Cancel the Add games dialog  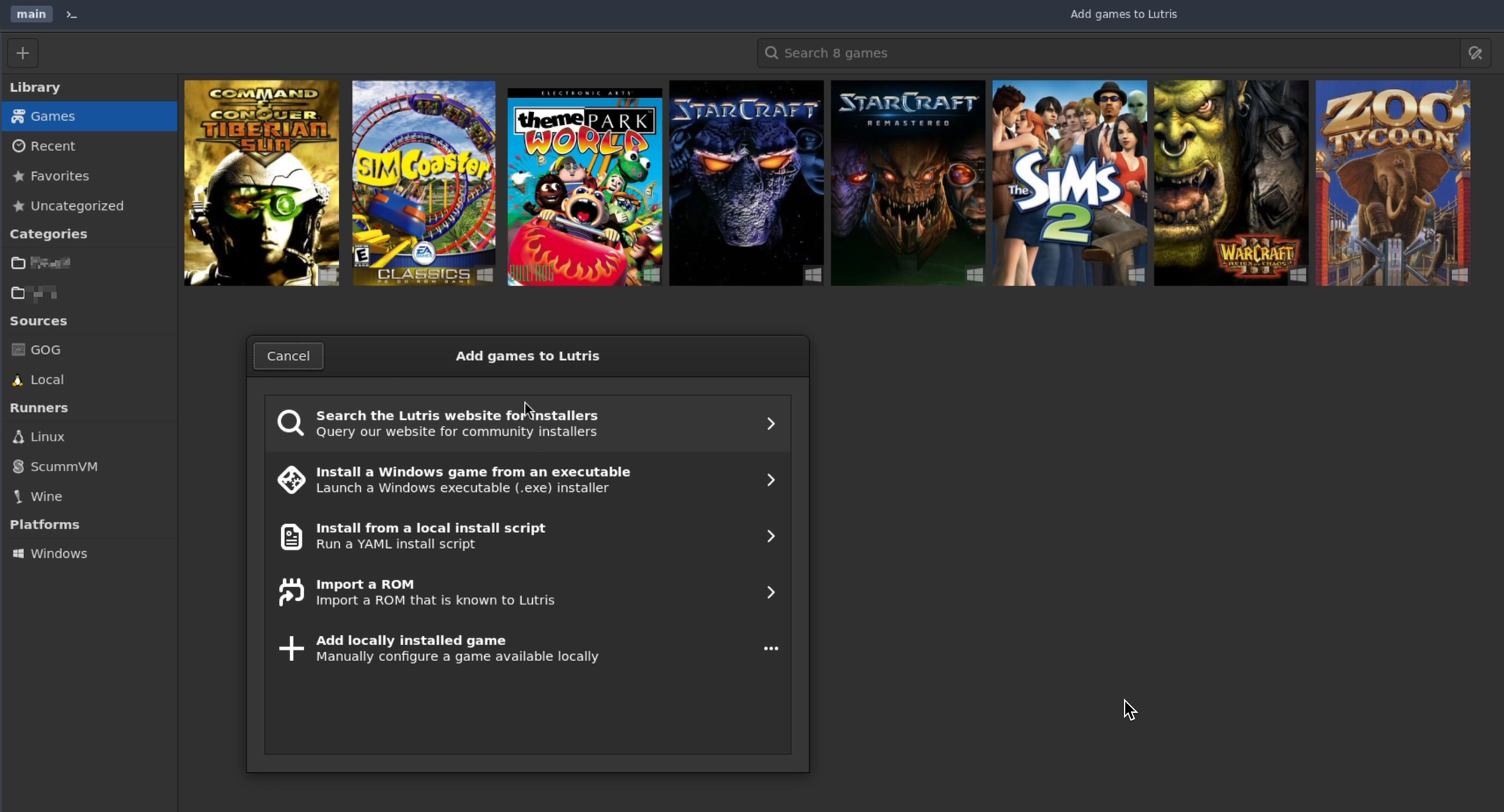(x=288, y=356)
